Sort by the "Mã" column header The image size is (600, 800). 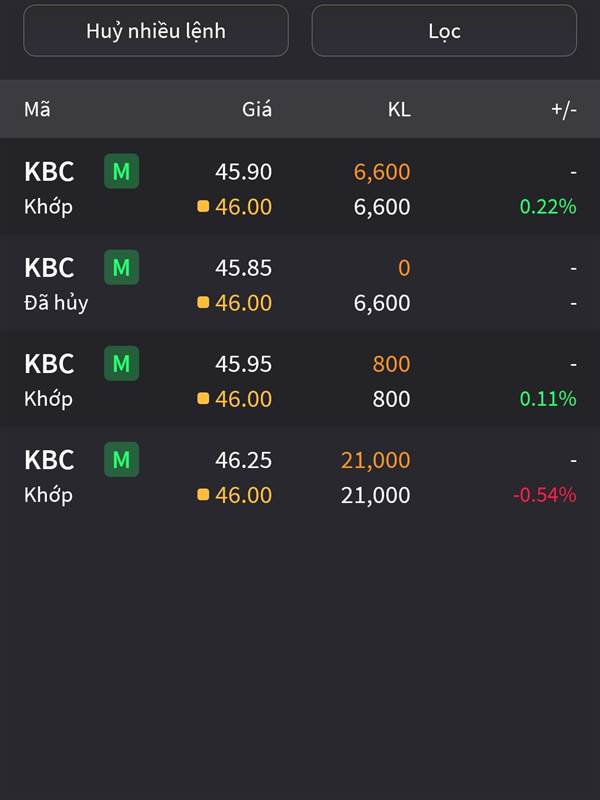pos(37,109)
